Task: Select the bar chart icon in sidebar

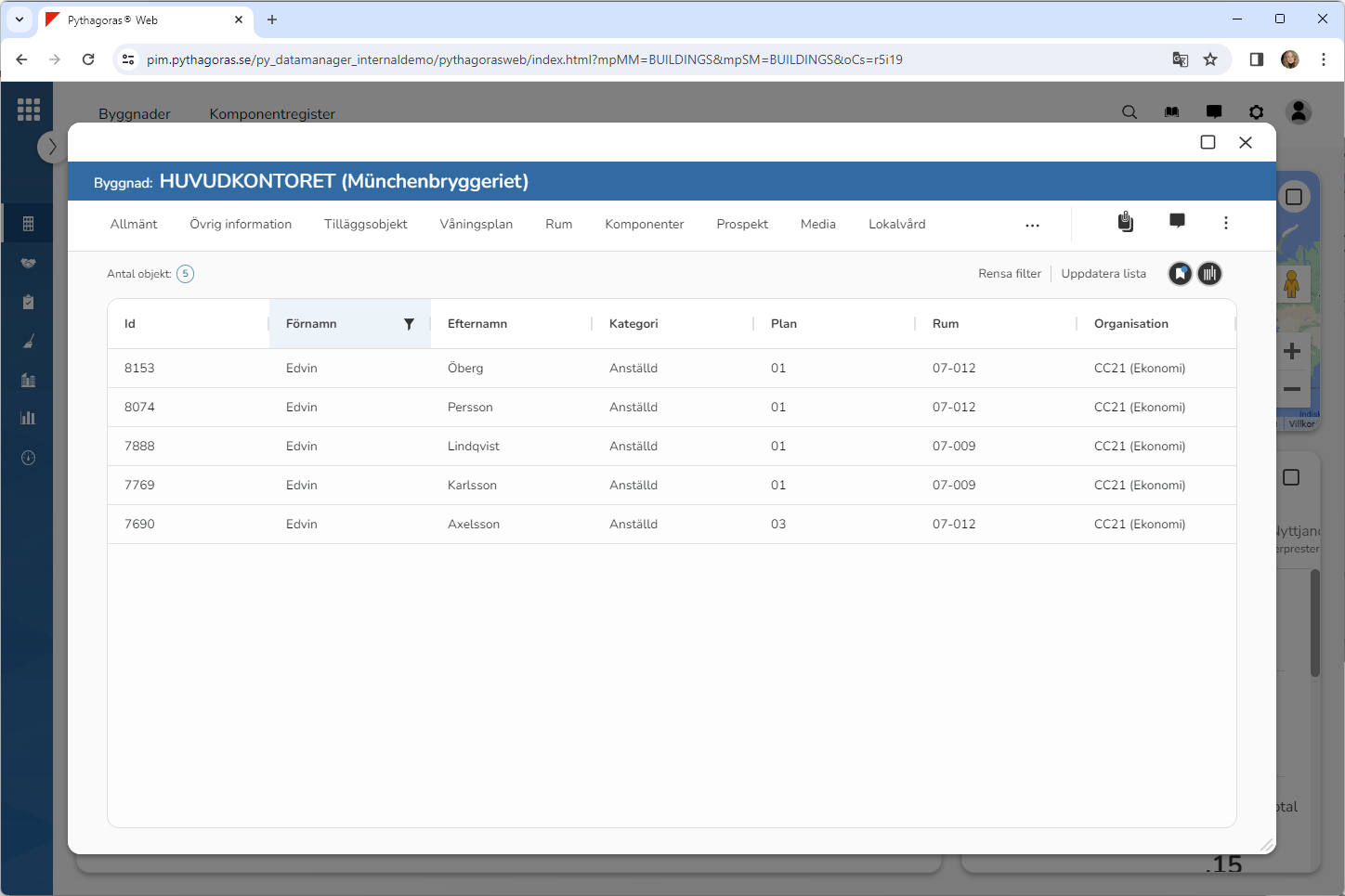Action: (x=28, y=418)
